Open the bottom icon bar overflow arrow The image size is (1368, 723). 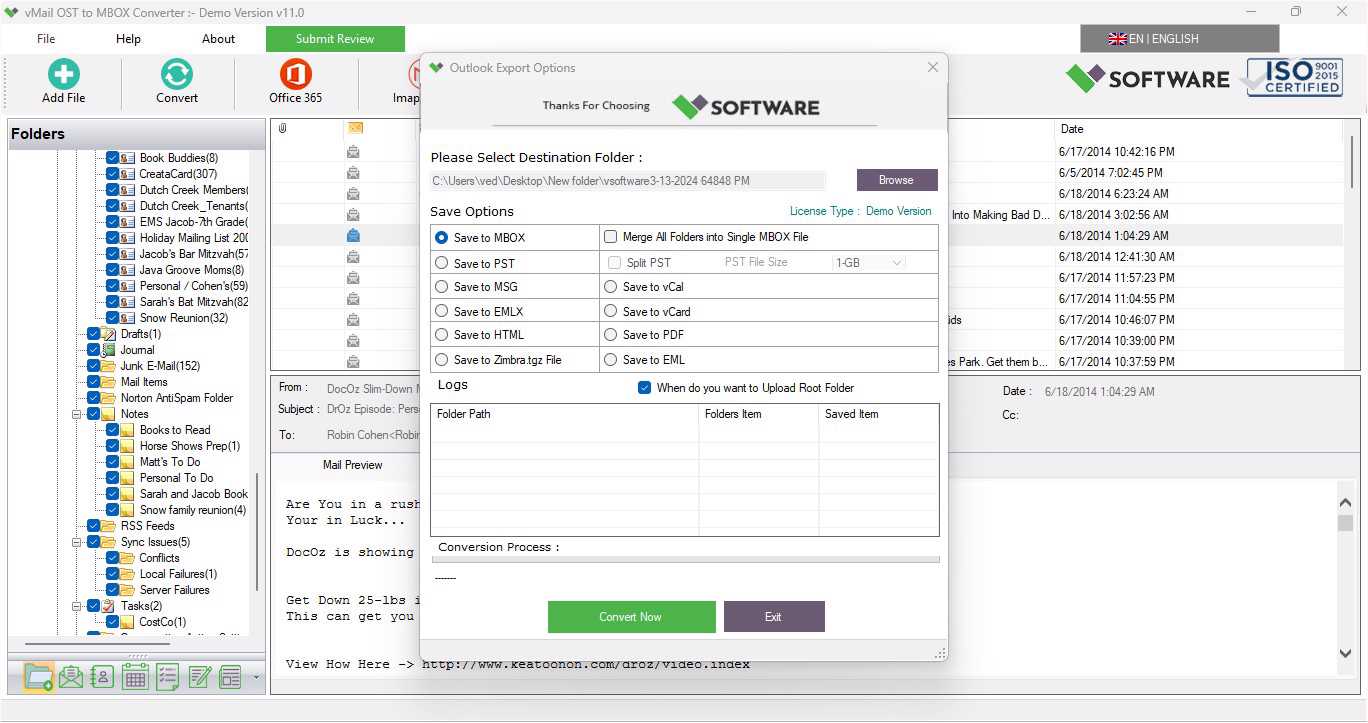tap(256, 678)
